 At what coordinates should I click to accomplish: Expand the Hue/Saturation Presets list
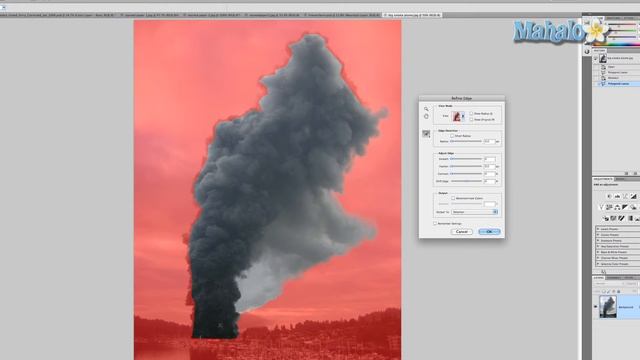click(598, 247)
